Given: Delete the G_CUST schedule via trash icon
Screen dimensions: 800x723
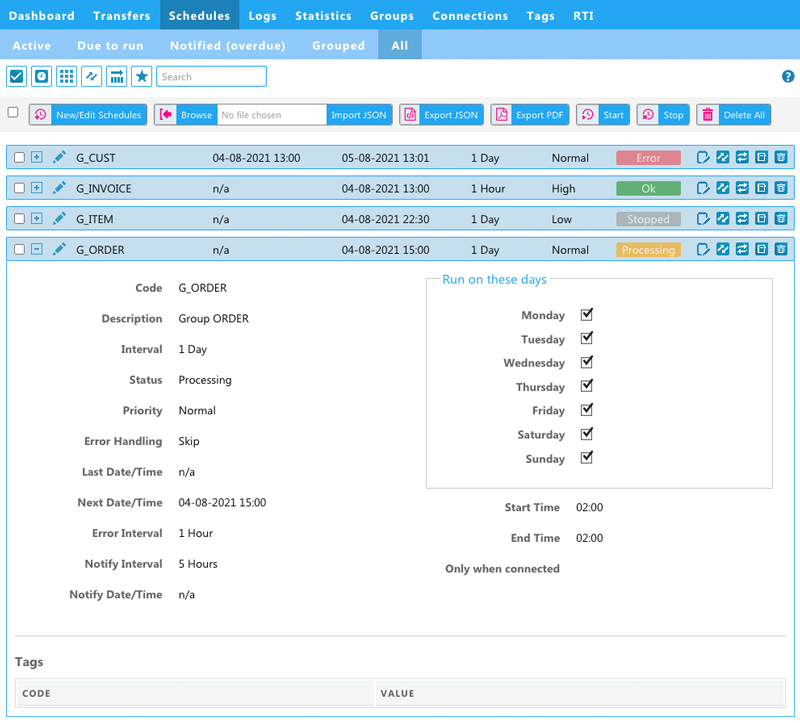Looking at the screenshot, I should 781,157.
